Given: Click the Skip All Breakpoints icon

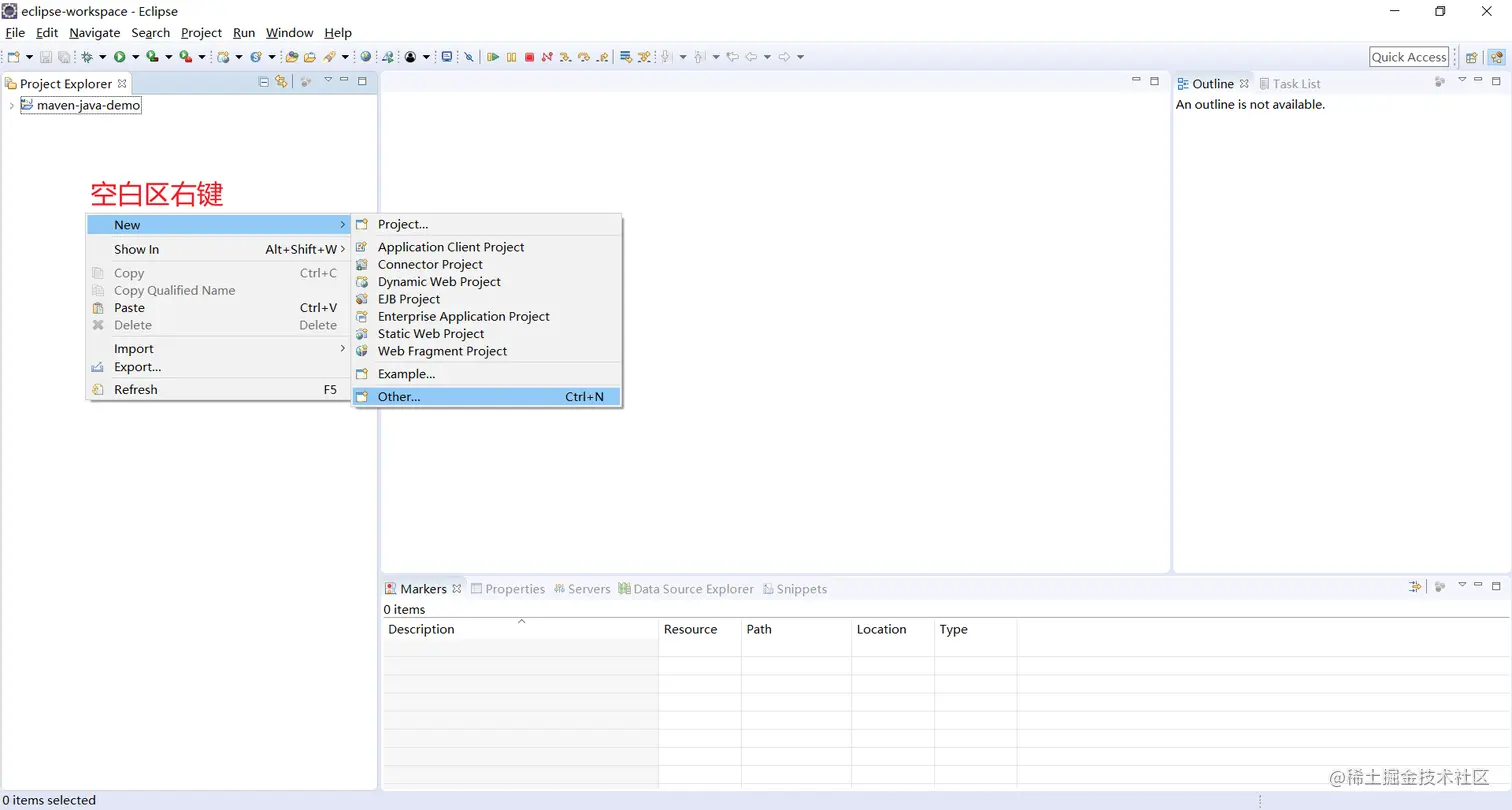Looking at the screenshot, I should (x=469, y=57).
